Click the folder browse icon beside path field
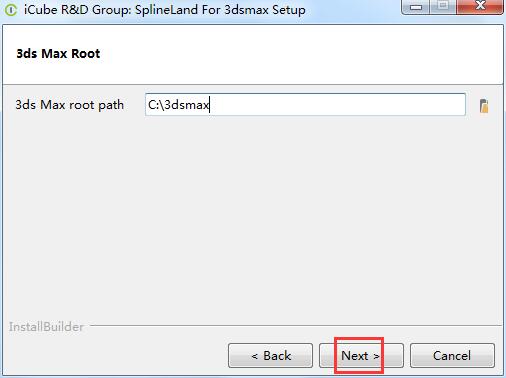Image resolution: width=506 pixels, height=378 pixels. 484,106
